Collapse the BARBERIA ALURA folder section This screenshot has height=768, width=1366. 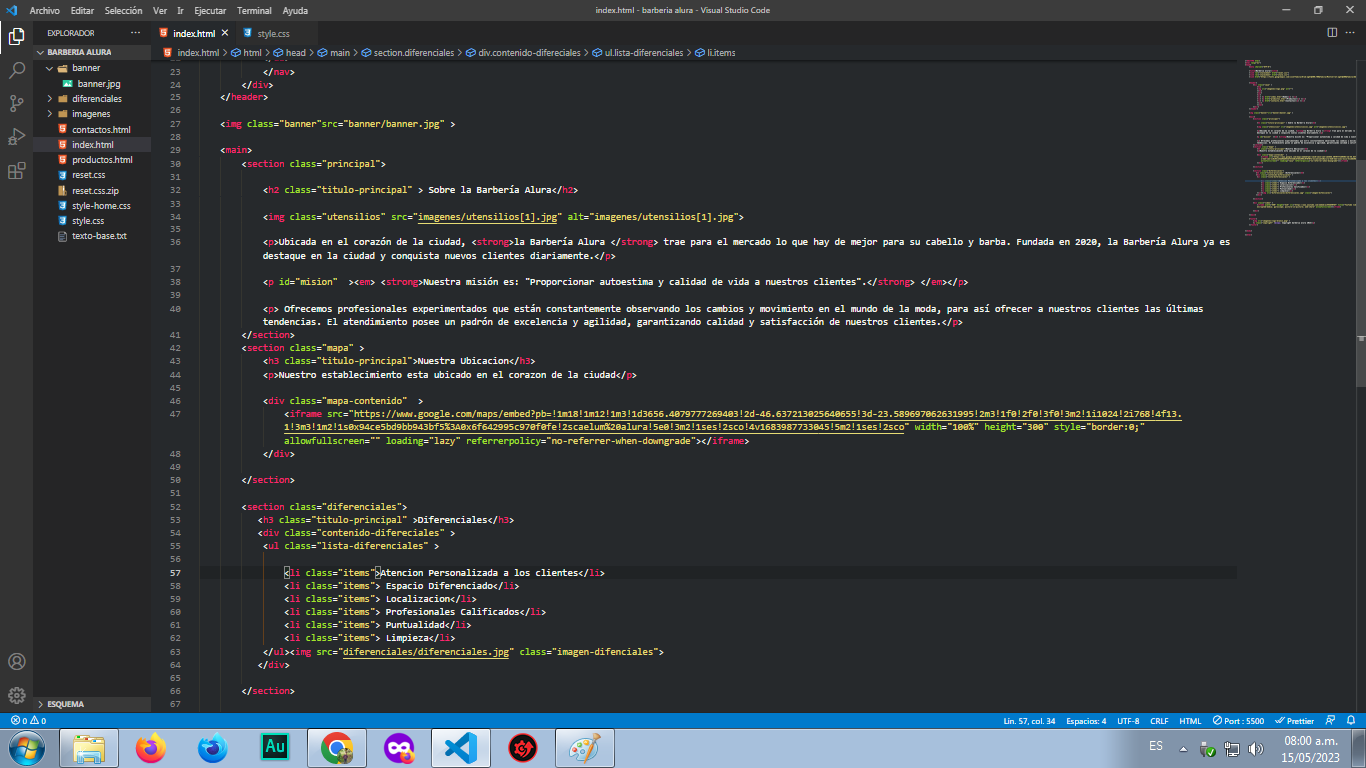(x=92, y=52)
